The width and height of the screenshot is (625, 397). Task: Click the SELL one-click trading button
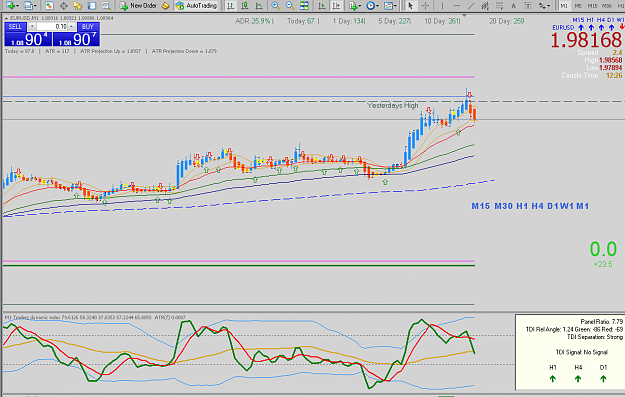point(15,26)
